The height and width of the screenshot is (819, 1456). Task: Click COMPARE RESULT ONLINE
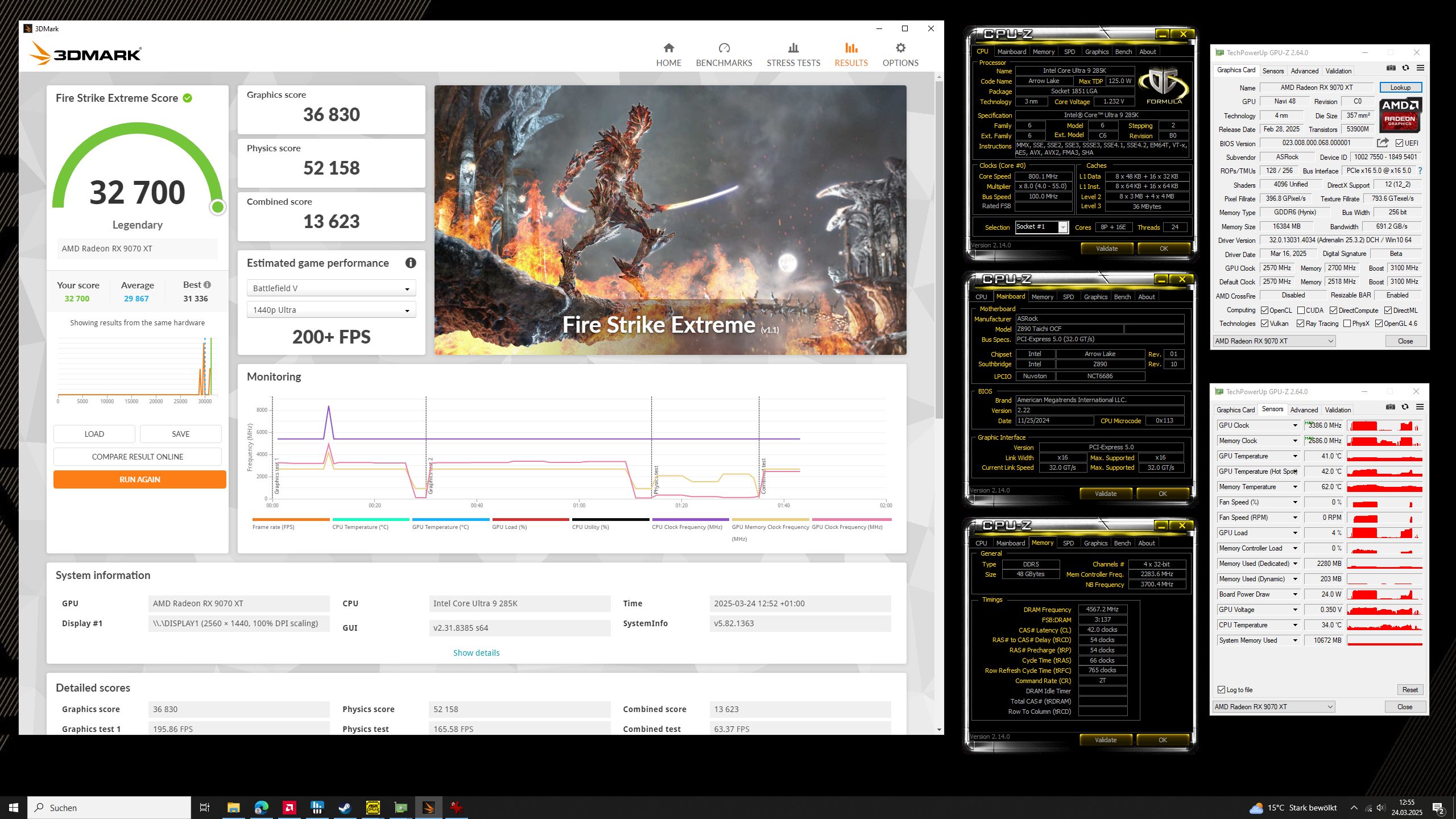coord(138,457)
